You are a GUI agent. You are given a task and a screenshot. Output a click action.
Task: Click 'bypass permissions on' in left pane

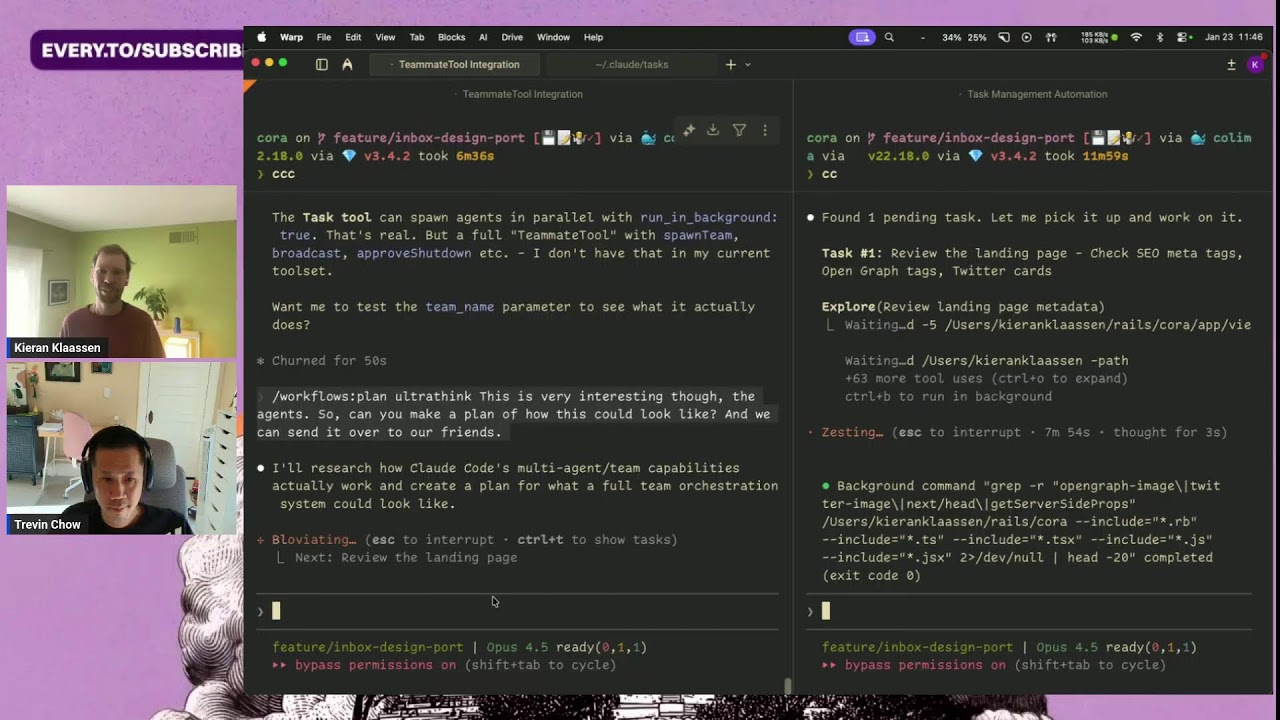(375, 665)
